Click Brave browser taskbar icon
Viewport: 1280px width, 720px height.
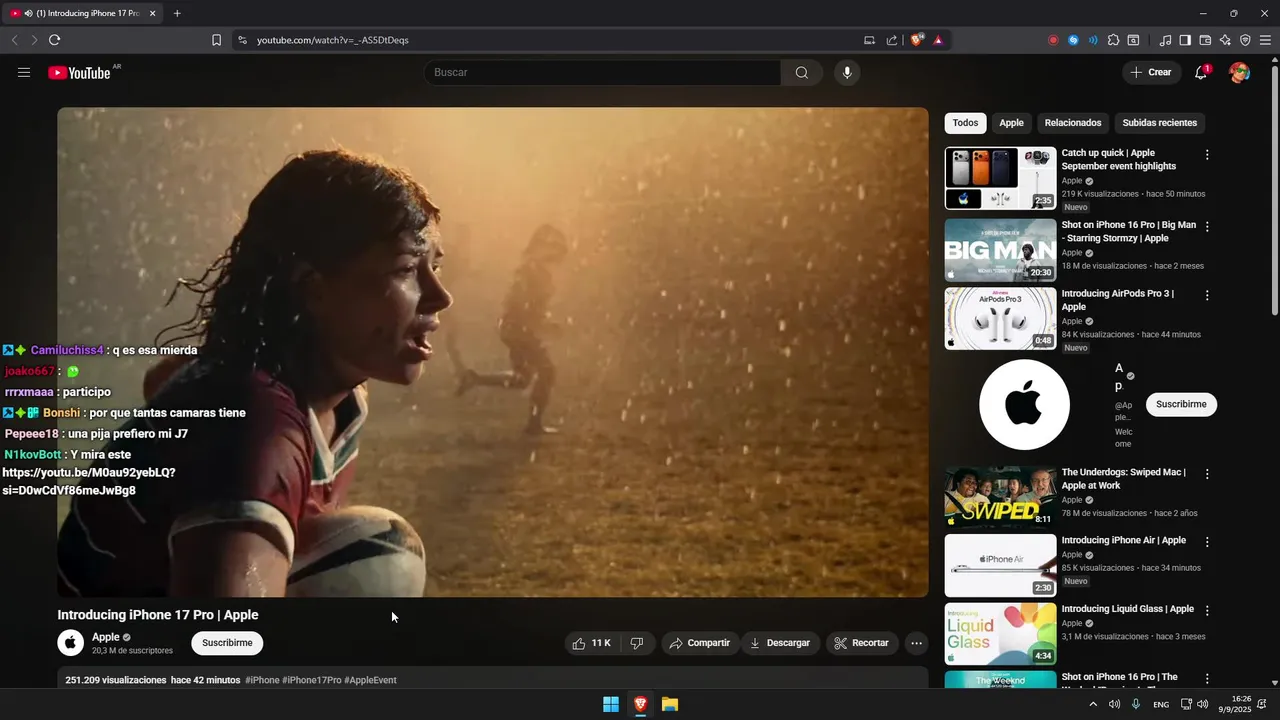(640, 704)
